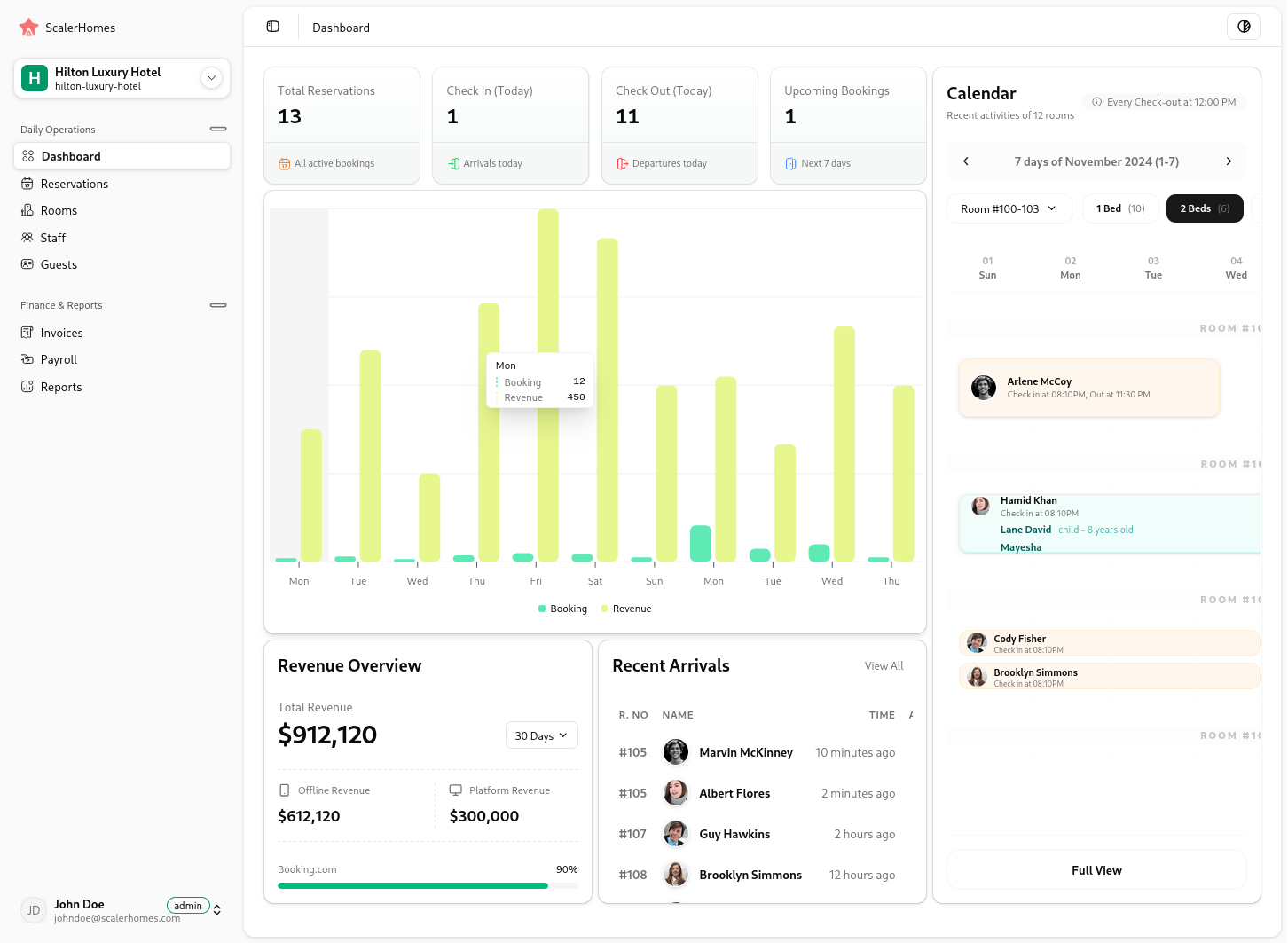Collapse the Finance & Reports section

coord(217,305)
